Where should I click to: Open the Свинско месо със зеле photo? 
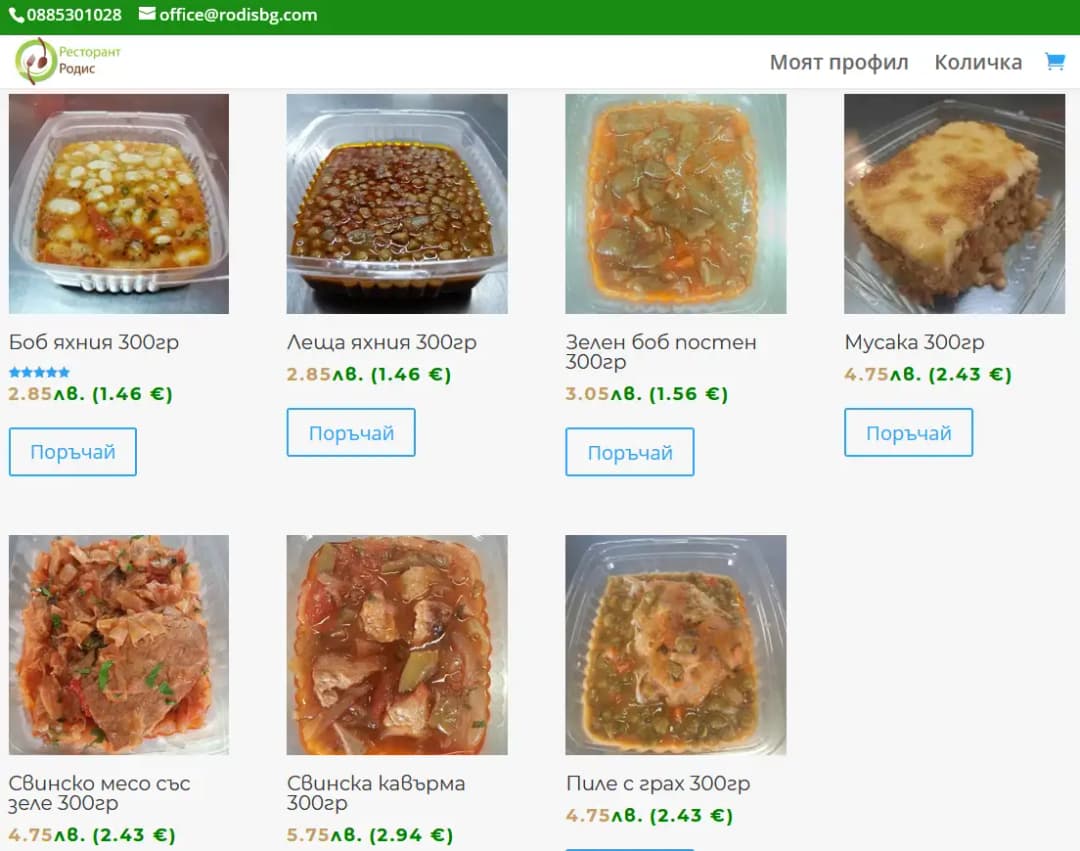[118, 645]
